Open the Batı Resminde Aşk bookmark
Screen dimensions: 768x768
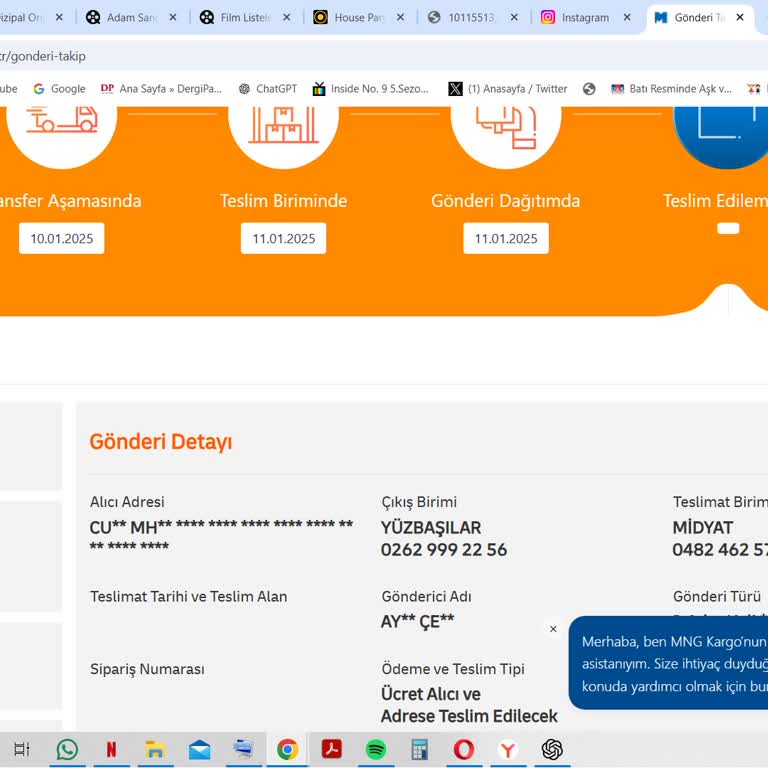pos(672,89)
